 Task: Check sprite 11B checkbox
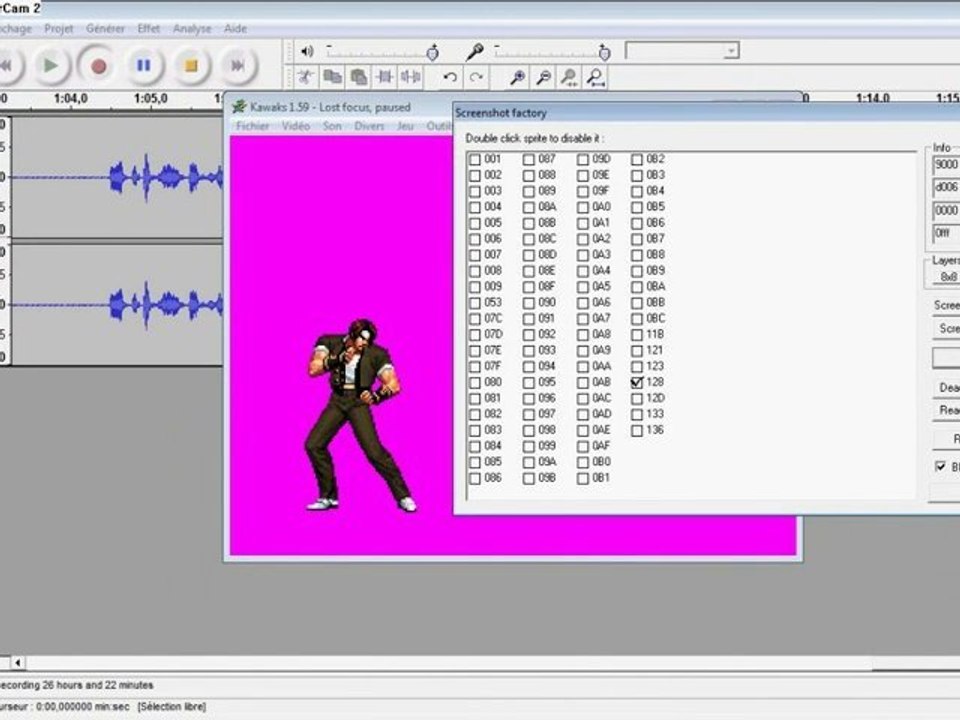point(637,334)
